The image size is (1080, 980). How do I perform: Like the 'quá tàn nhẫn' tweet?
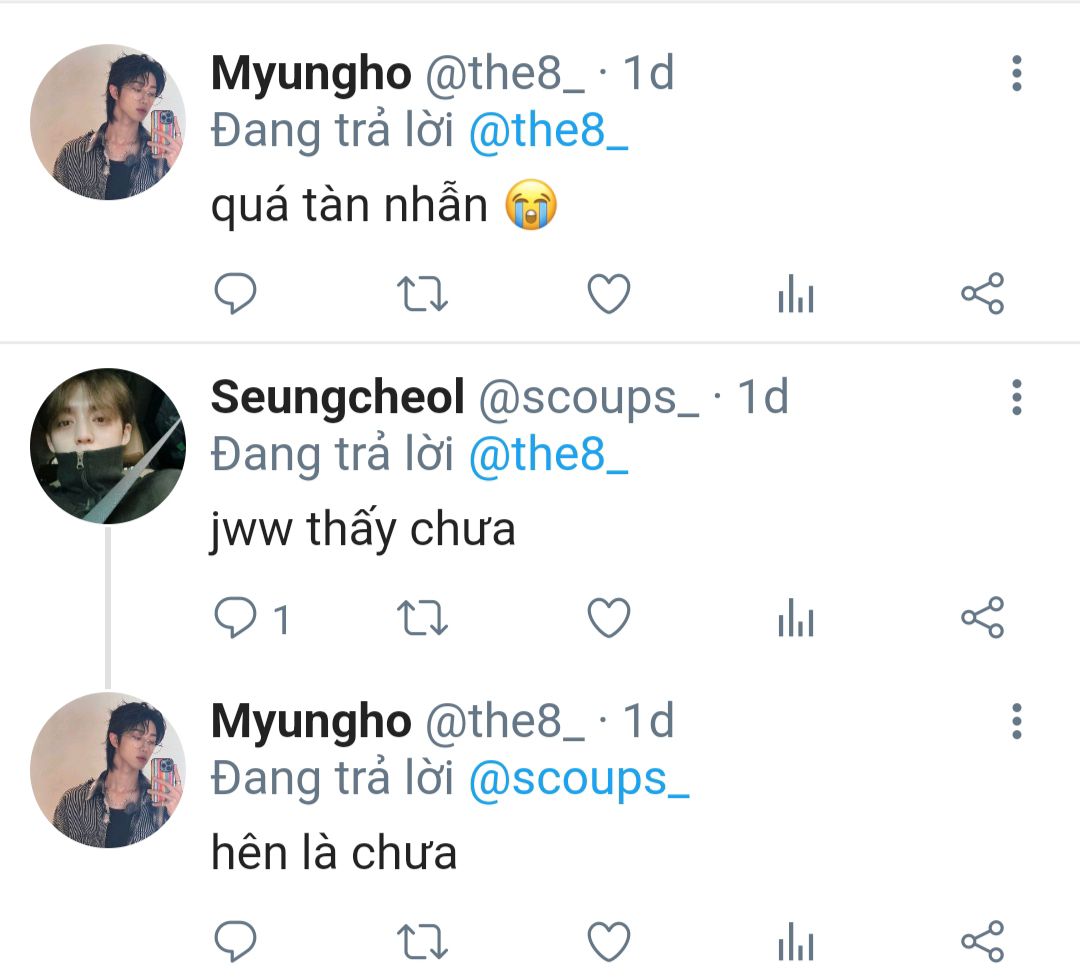(609, 293)
